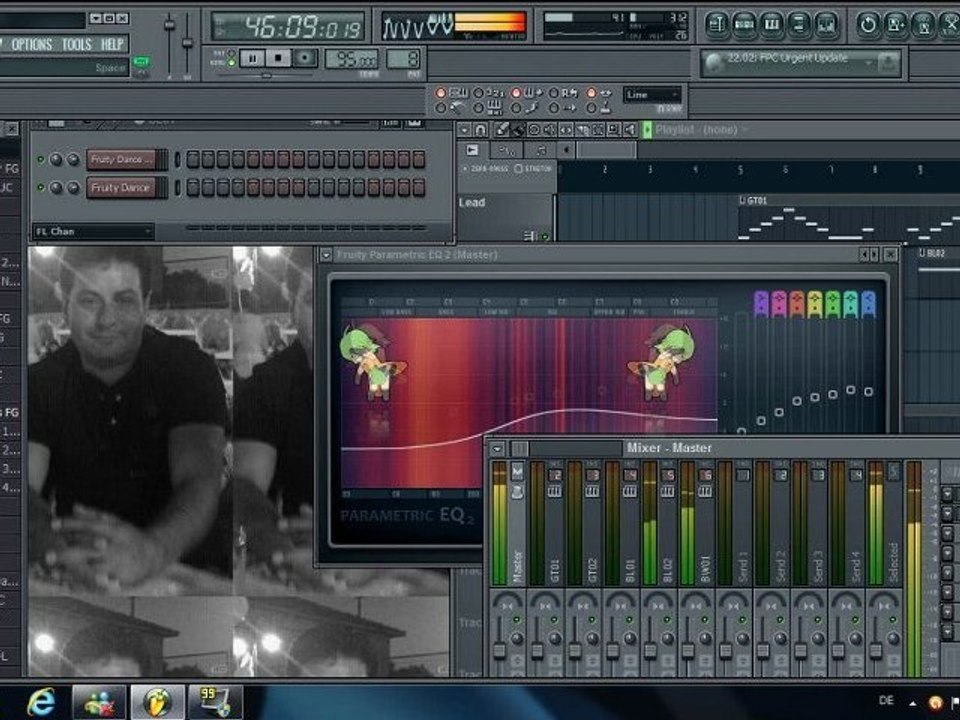The width and height of the screenshot is (960, 720).
Task: Open first mixer effect slot arrow
Action: pyautogui.click(x=948, y=494)
